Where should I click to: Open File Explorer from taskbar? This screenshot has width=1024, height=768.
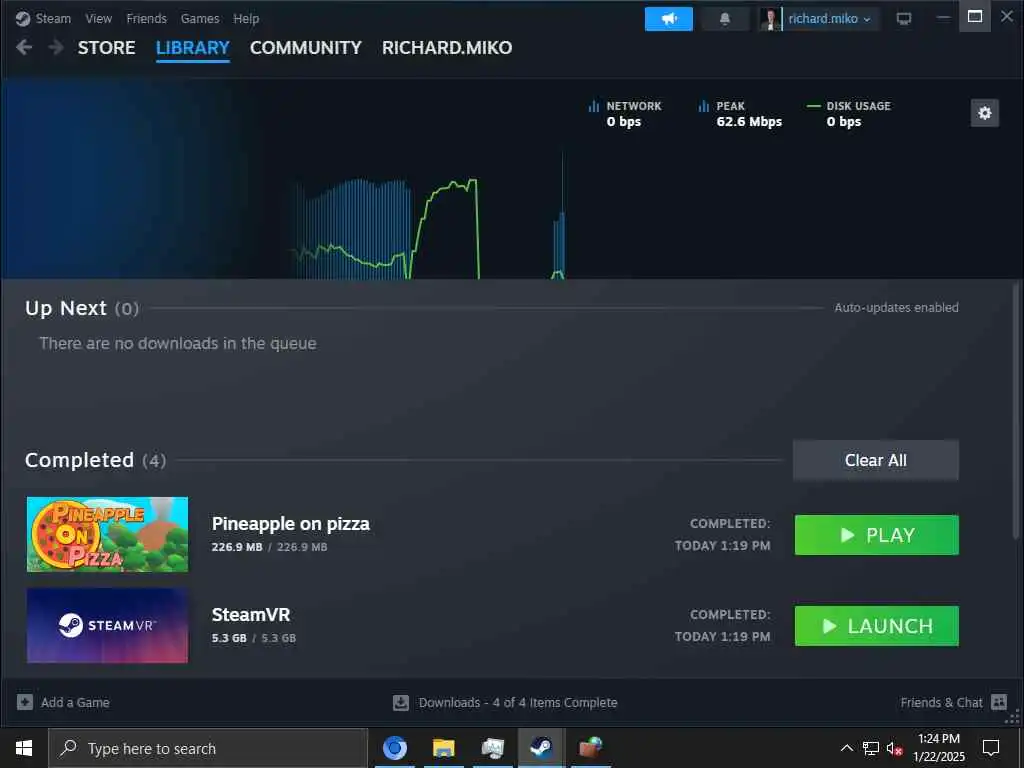pos(443,748)
